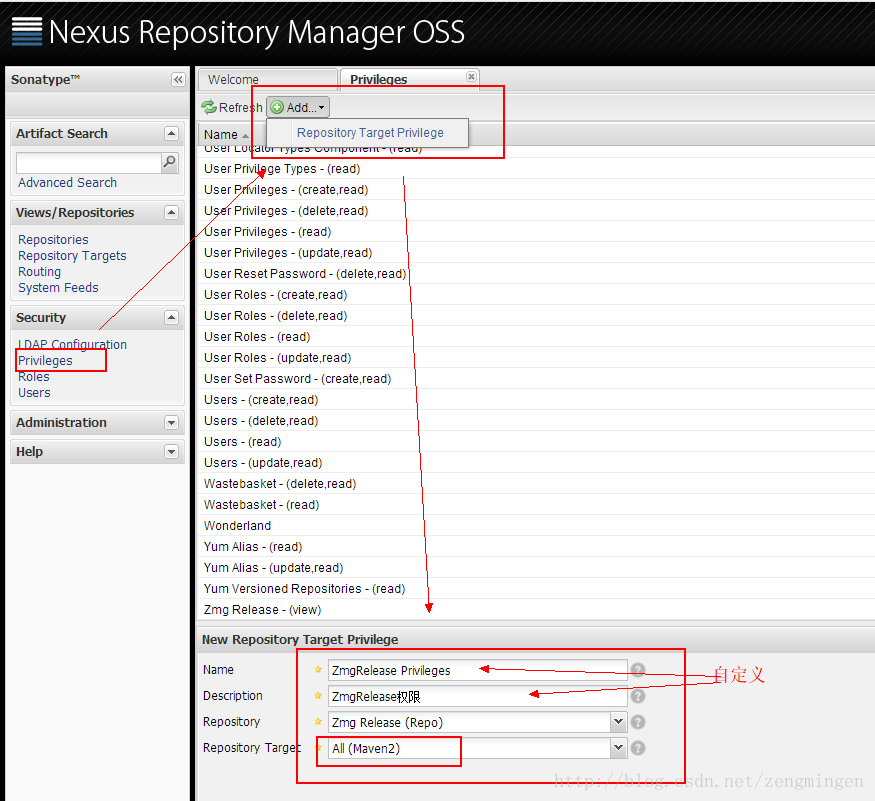The image size is (875, 801).
Task: Open the Add dropdown button
Action: pyautogui.click(x=298, y=107)
